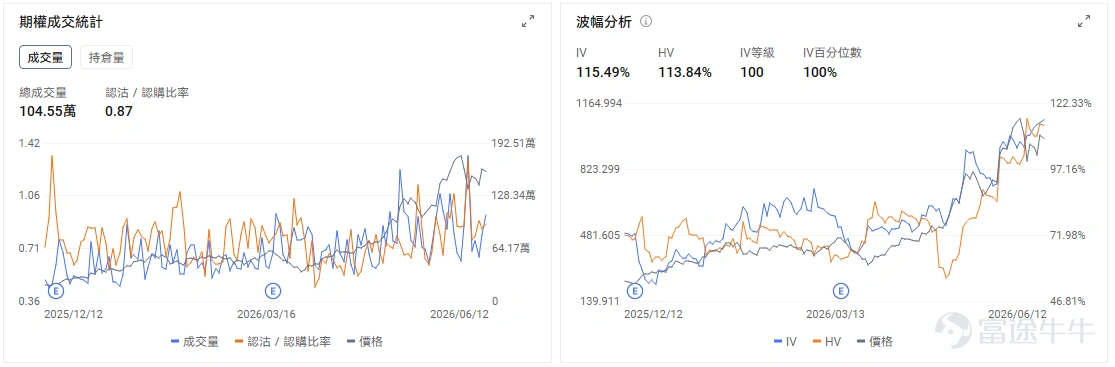This screenshot has height=367, width=1115.
Task: Switch to the 成交量 tab
Action: tap(46, 58)
